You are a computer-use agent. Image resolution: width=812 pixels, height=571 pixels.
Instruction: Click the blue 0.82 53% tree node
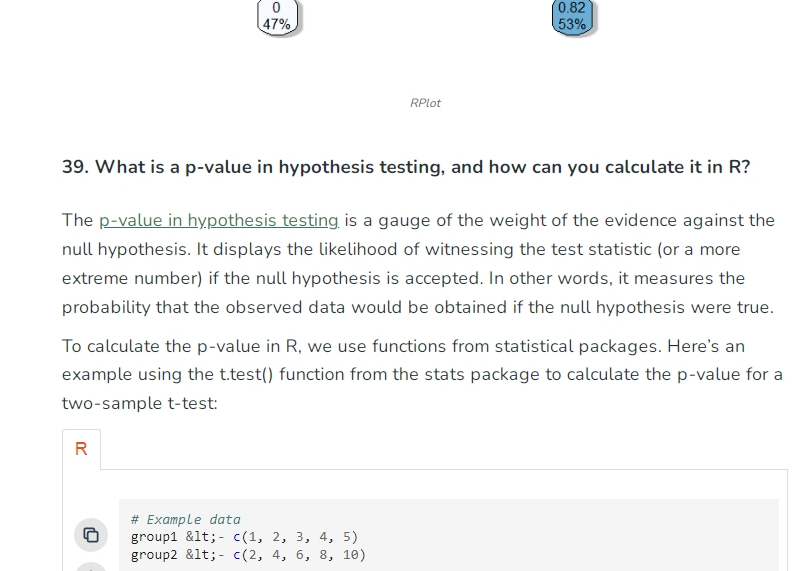[572, 17]
